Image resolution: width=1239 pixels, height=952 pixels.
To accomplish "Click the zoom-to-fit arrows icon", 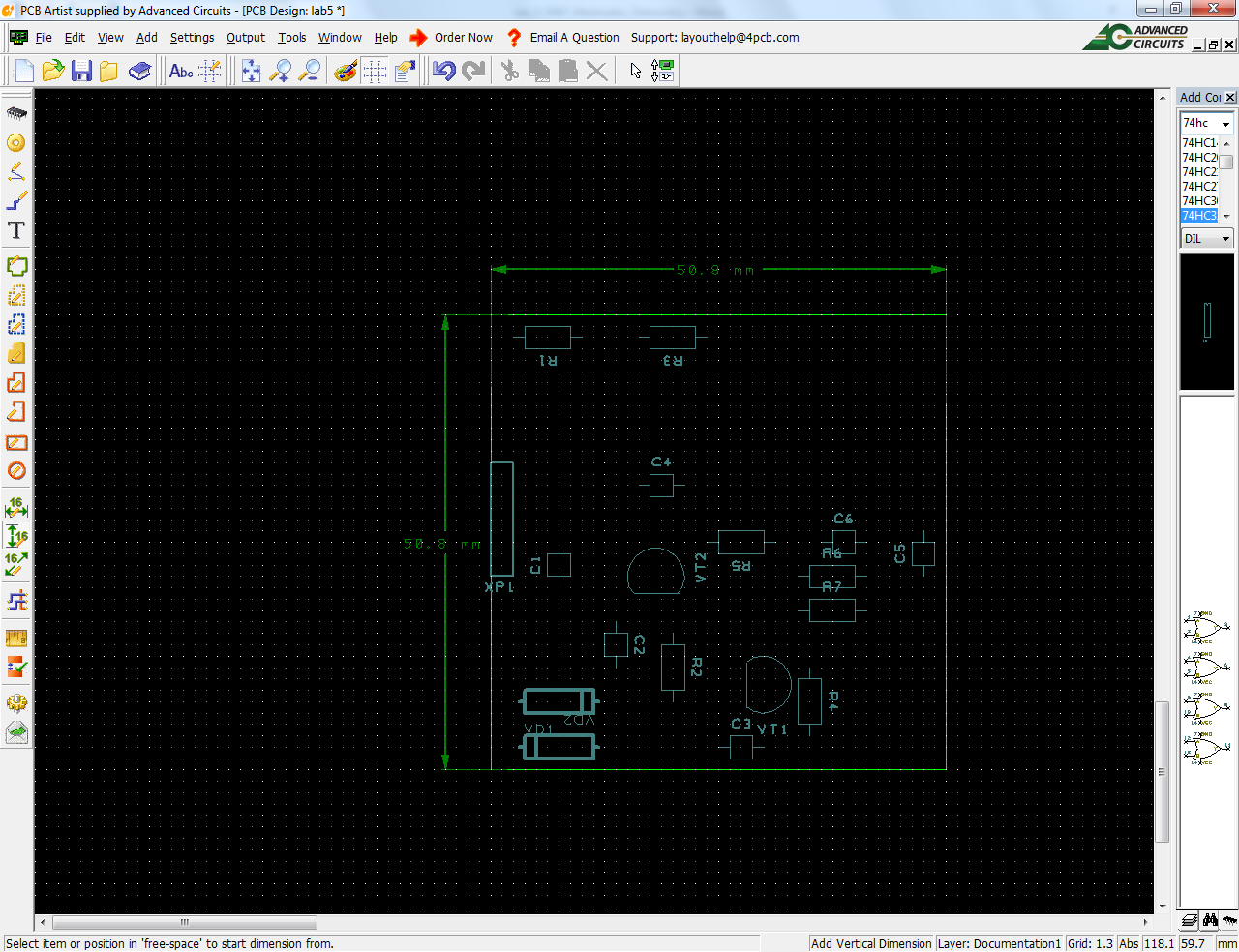I will [x=251, y=71].
